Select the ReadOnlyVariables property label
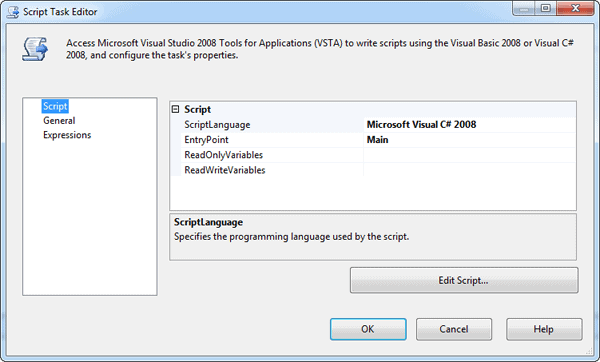The height and width of the screenshot is (362, 600). pos(223,155)
